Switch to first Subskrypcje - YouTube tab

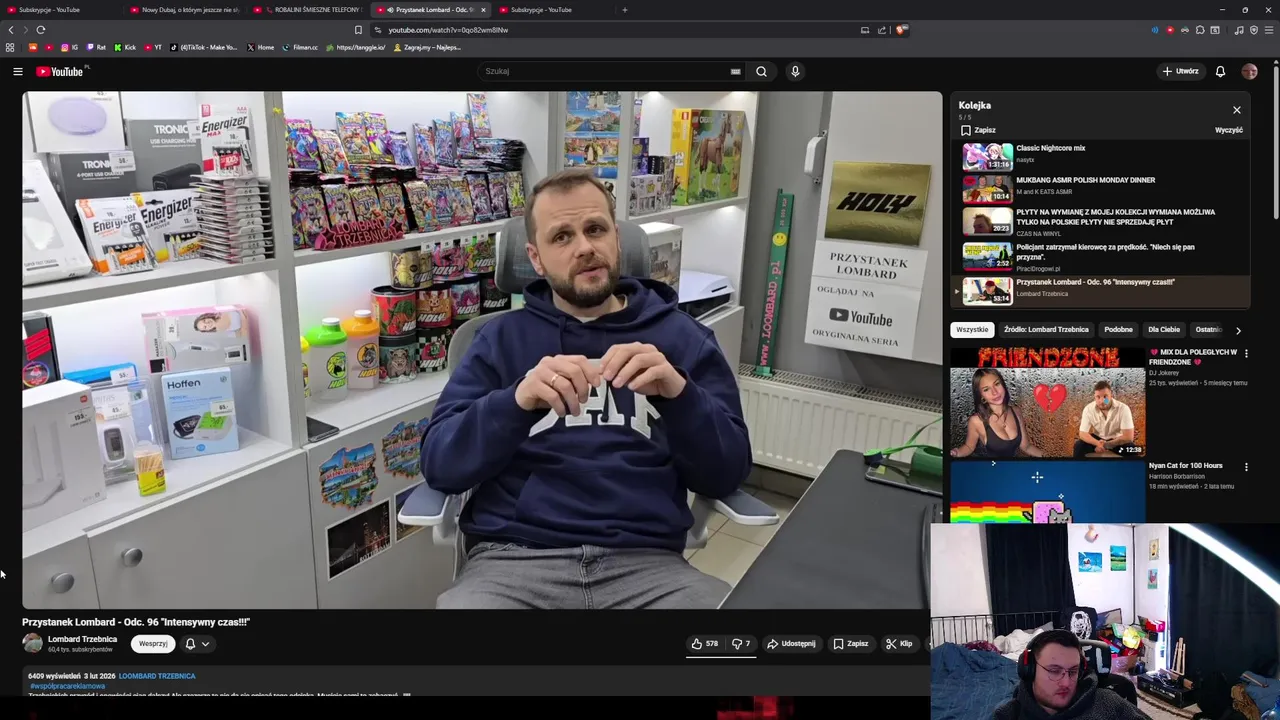60,10
